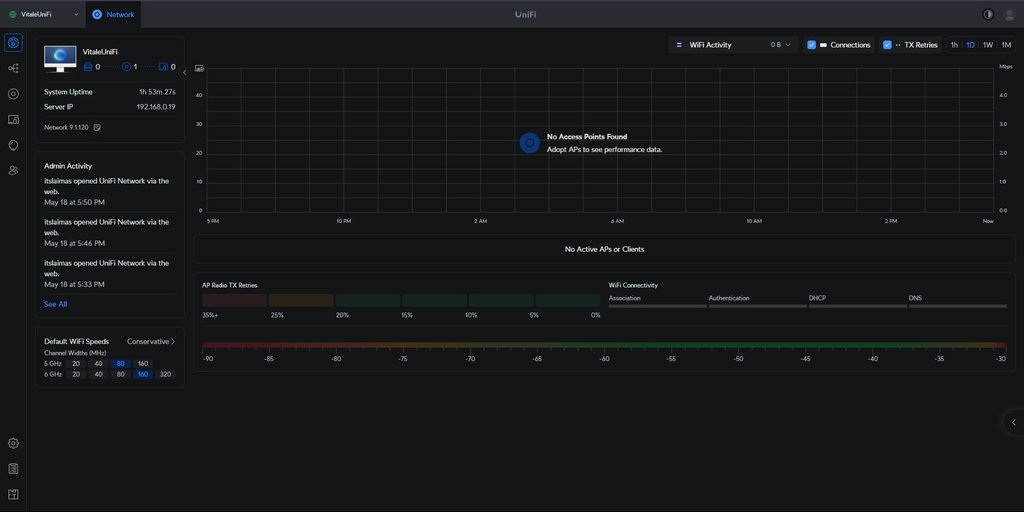Toggle the Connections checkbox
This screenshot has width=1024, height=512.
pos(812,45)
